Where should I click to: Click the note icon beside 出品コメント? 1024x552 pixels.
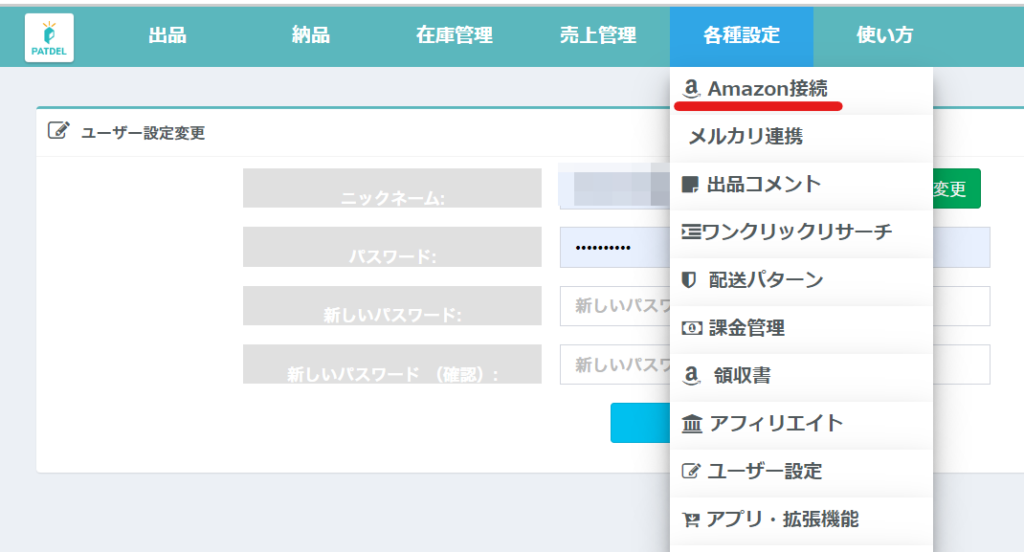[689, 185]
